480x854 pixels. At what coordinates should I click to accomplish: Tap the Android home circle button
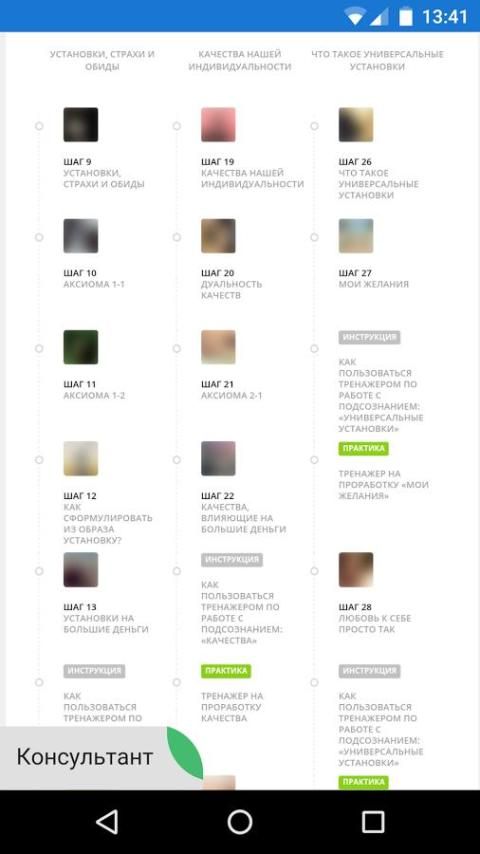coord(240,822)
